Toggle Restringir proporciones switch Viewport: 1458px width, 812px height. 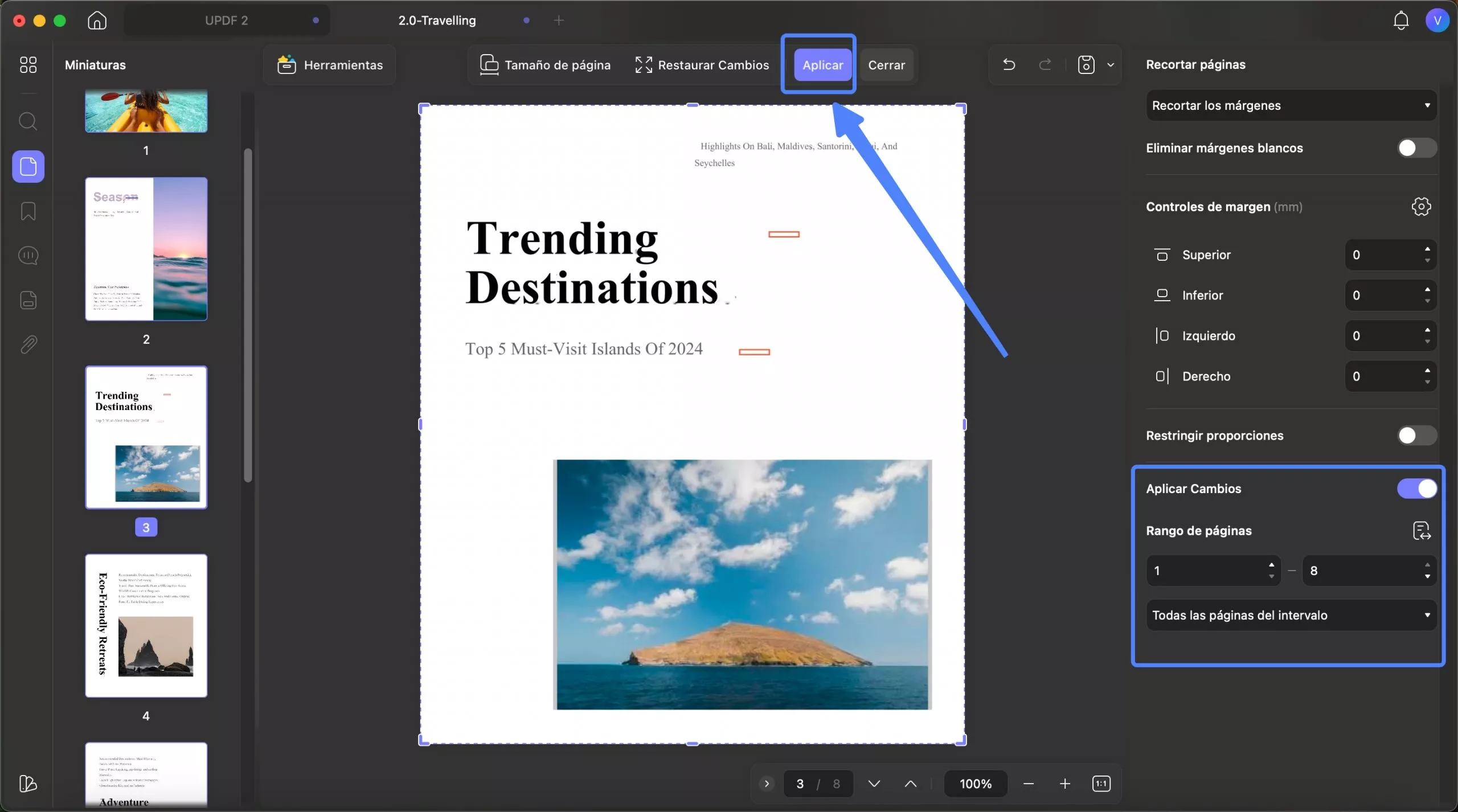(1416, 436)
